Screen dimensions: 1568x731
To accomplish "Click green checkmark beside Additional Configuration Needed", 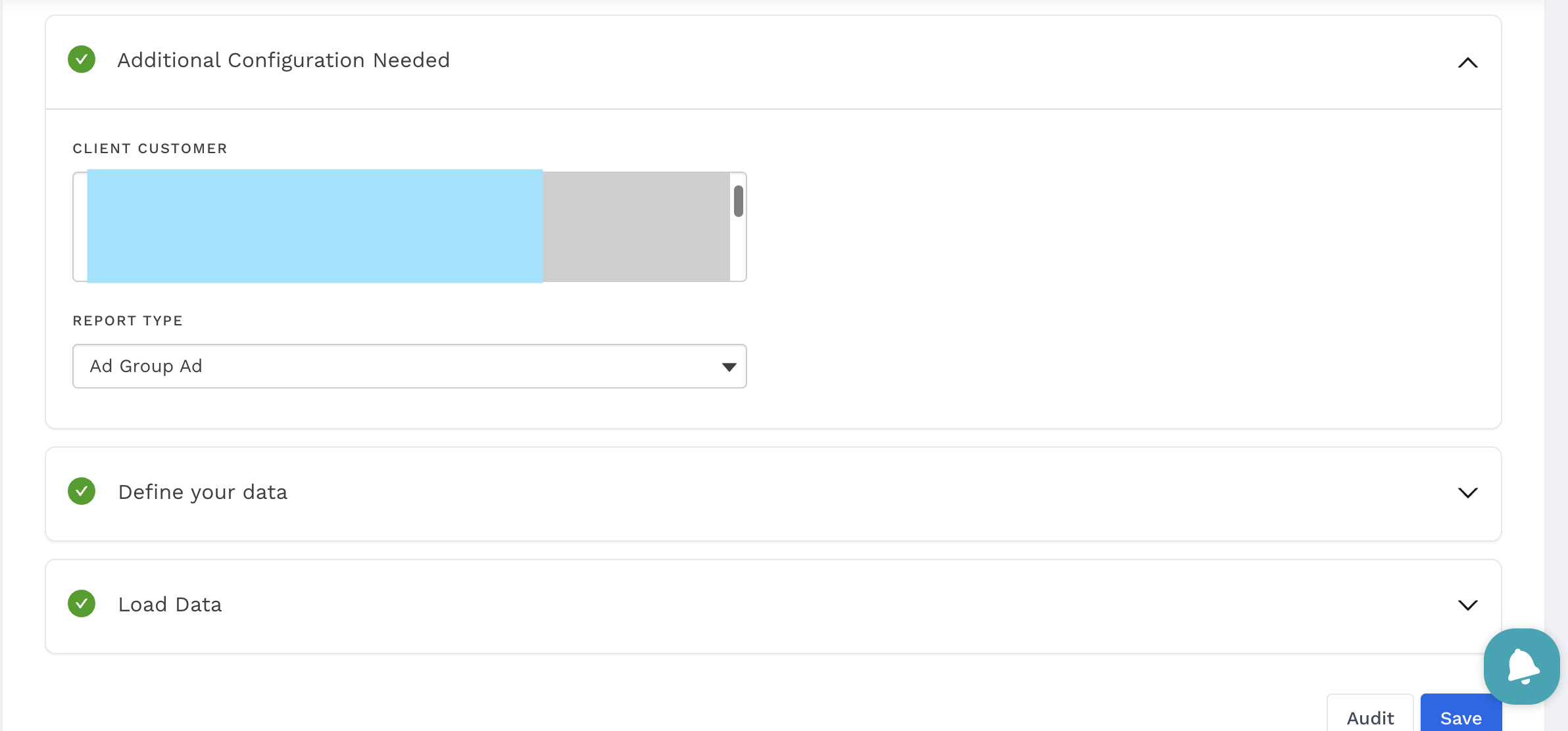I will coord(82,60).
